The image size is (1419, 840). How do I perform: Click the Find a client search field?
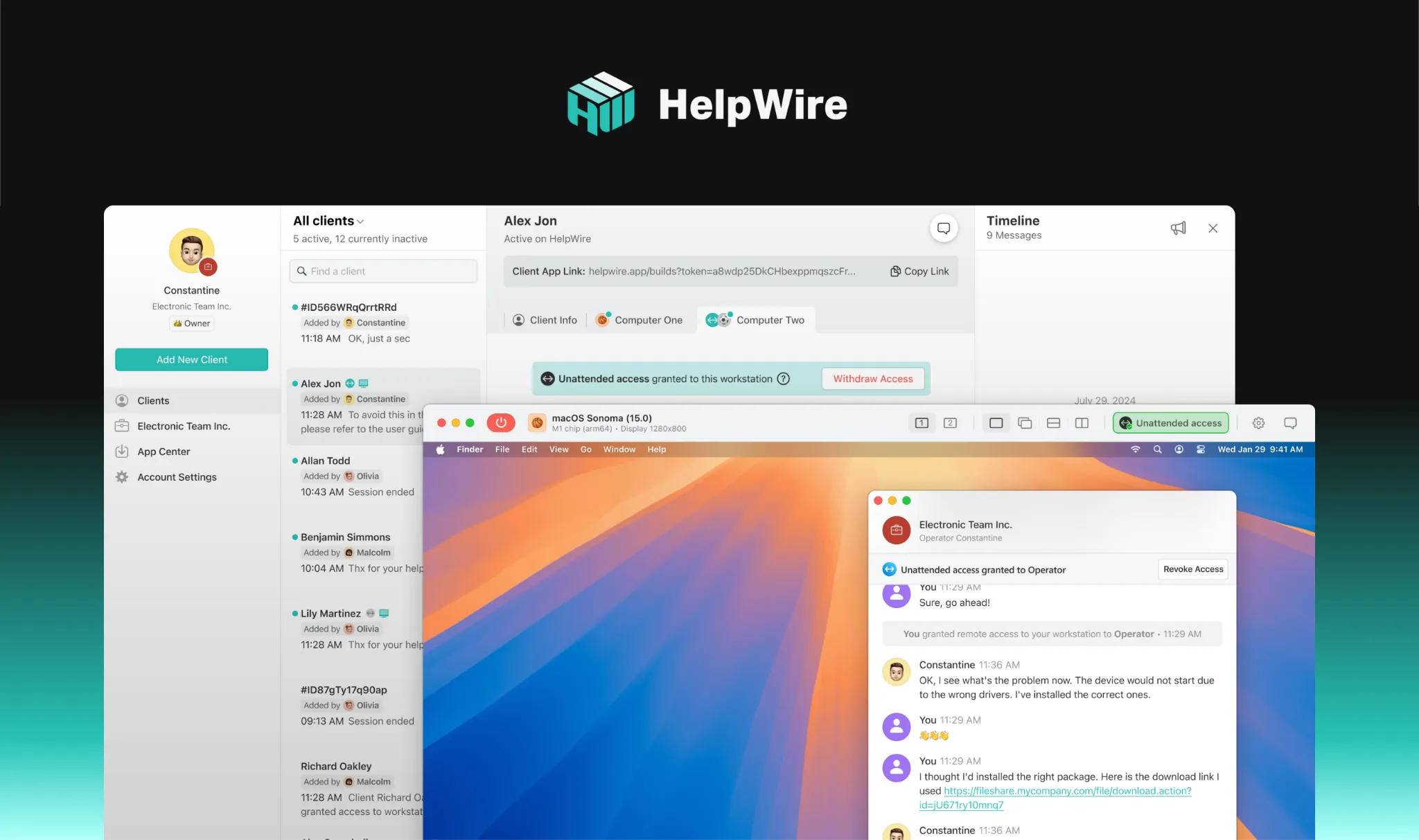[383, 271]
